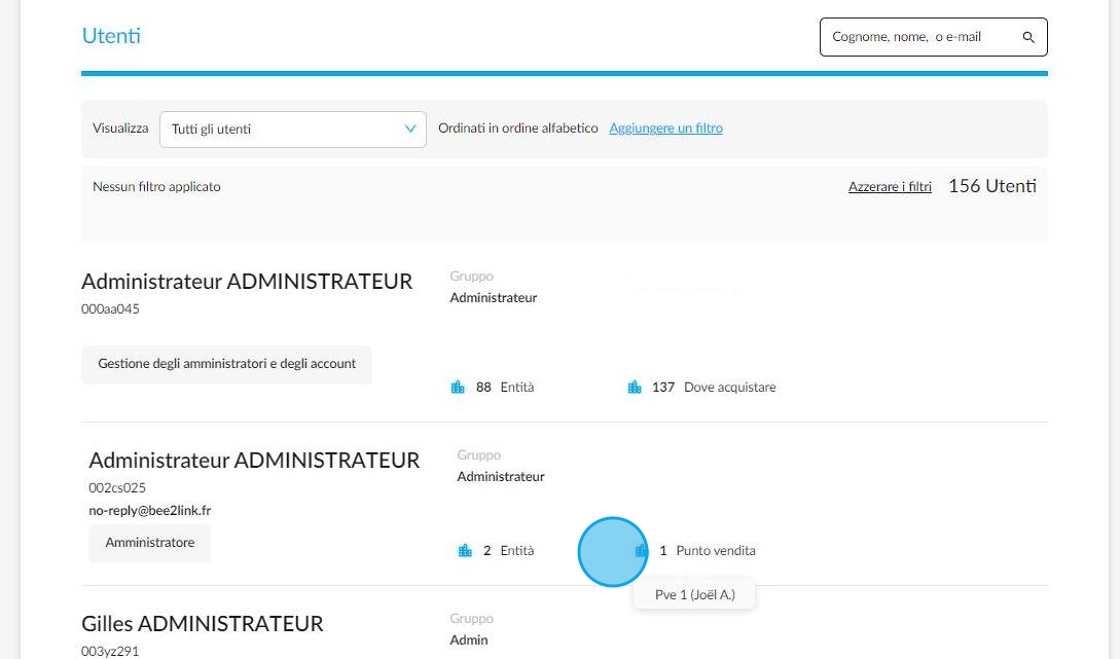Open user Administrateur ADMINISTRATEUR 000aa045
1120x659 pixels.
point(247,281)
